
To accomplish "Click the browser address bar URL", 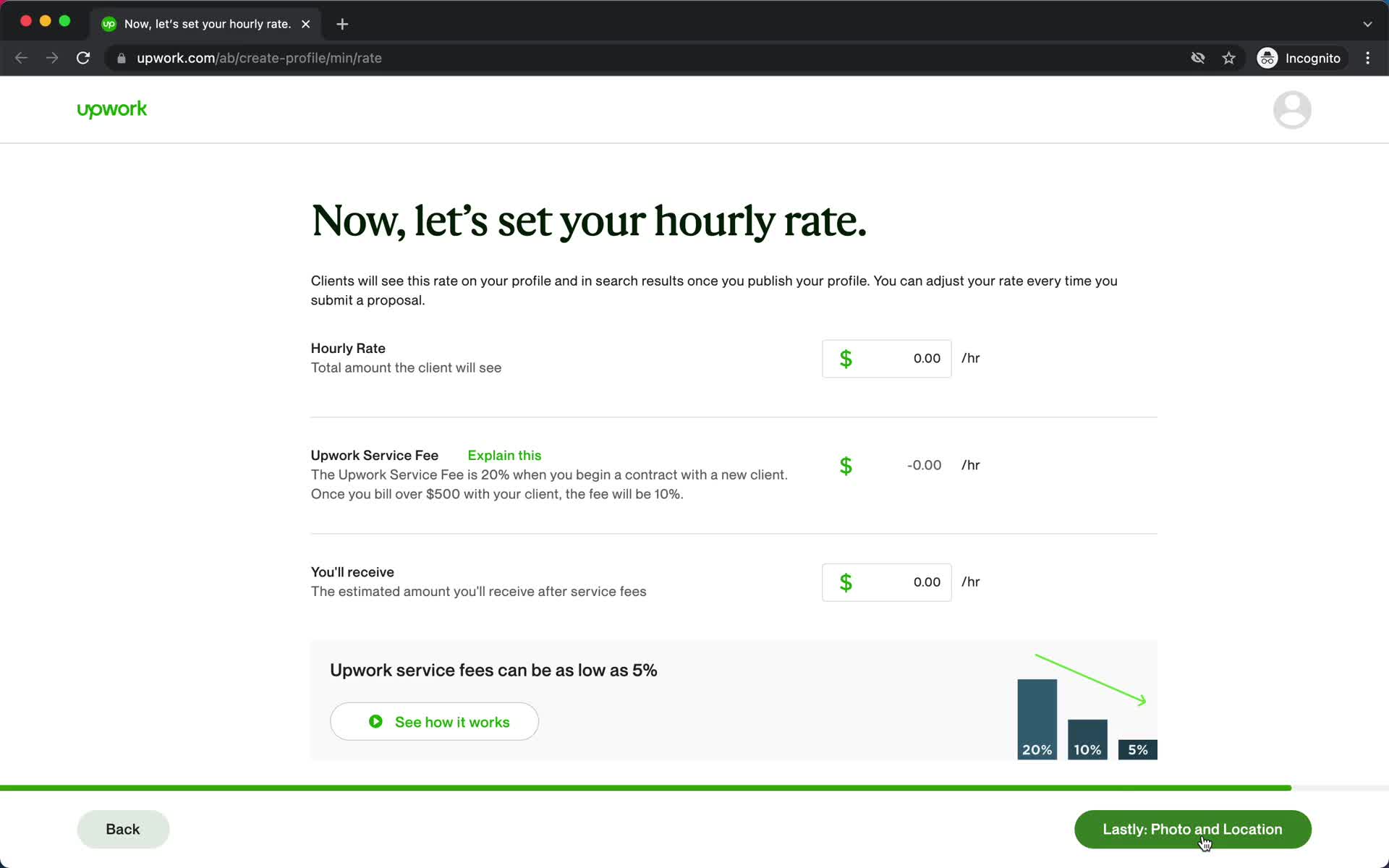I will [259, 58].
